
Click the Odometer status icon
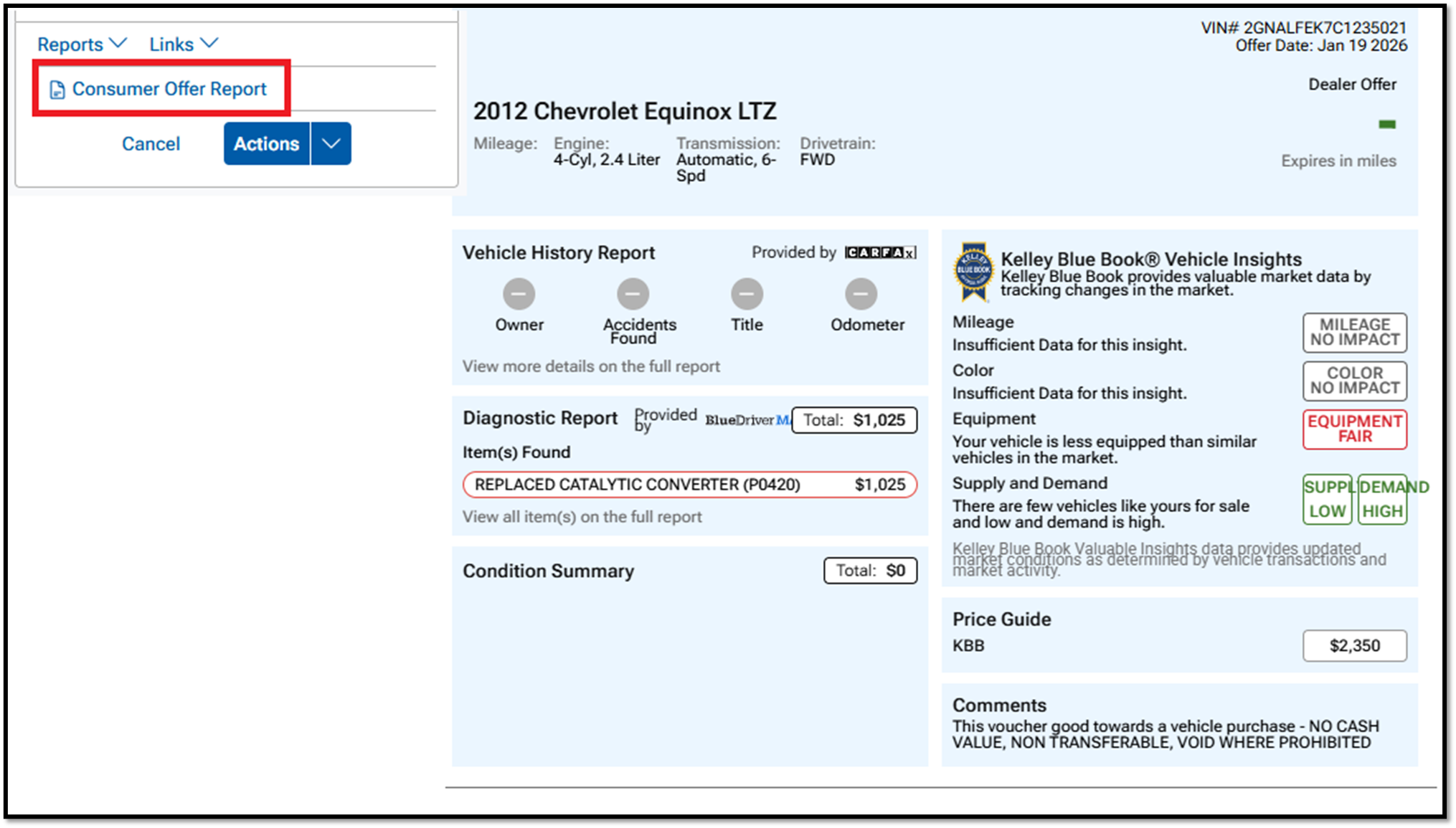click(861, 294)
